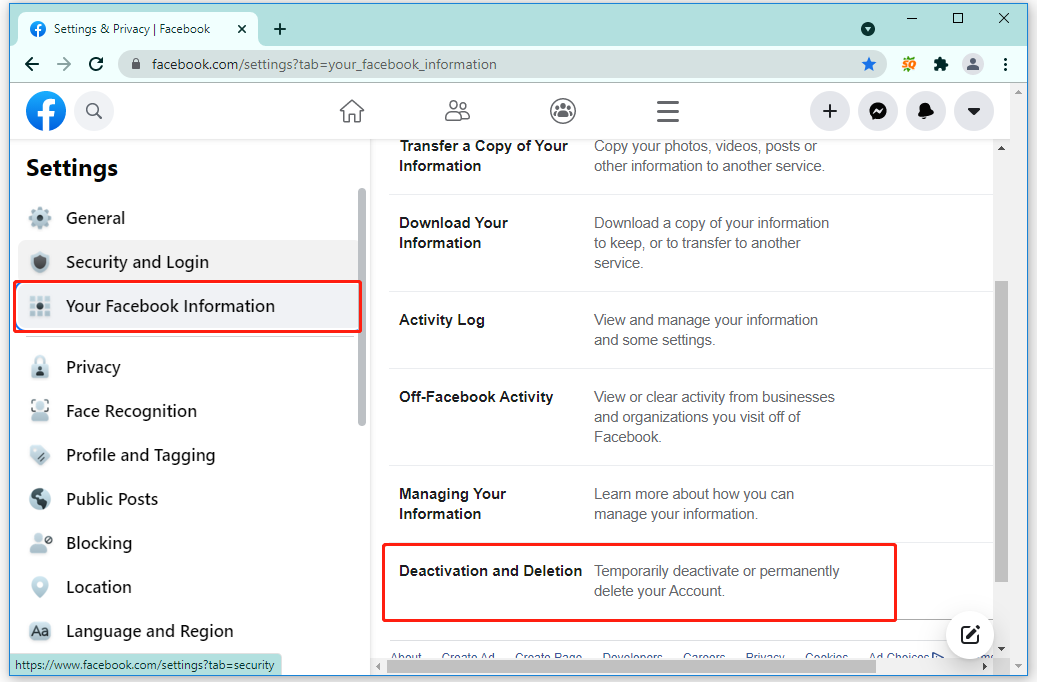The width and height of the screenshot is (1037, 682).
Task: Click the Profile and Tagging tag icon
Action: tap(40, 455)
